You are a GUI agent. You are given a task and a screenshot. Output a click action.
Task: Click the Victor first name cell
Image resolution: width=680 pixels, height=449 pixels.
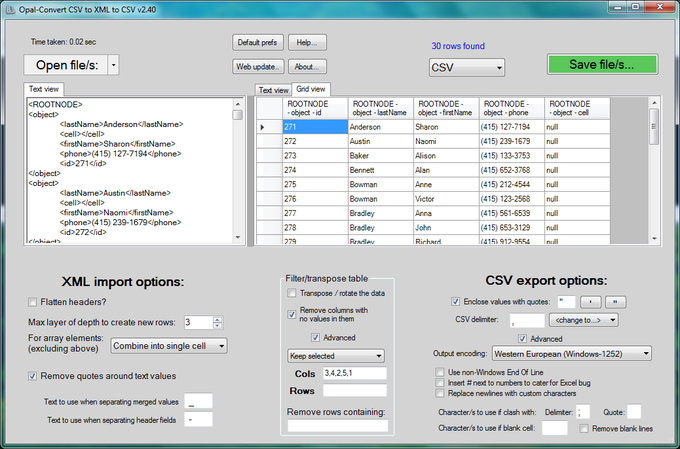point(446,199)
